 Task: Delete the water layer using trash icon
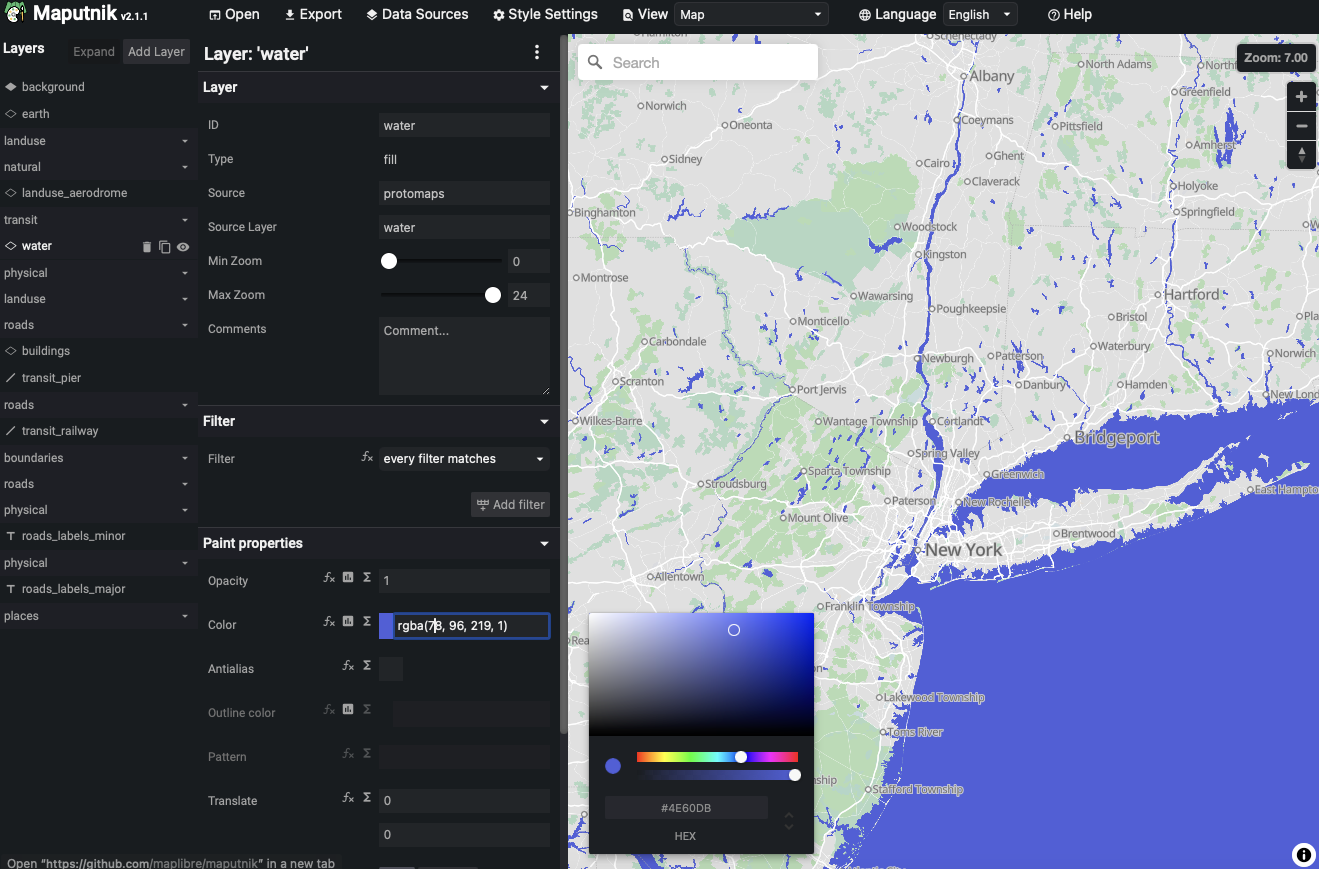(146, 247)
